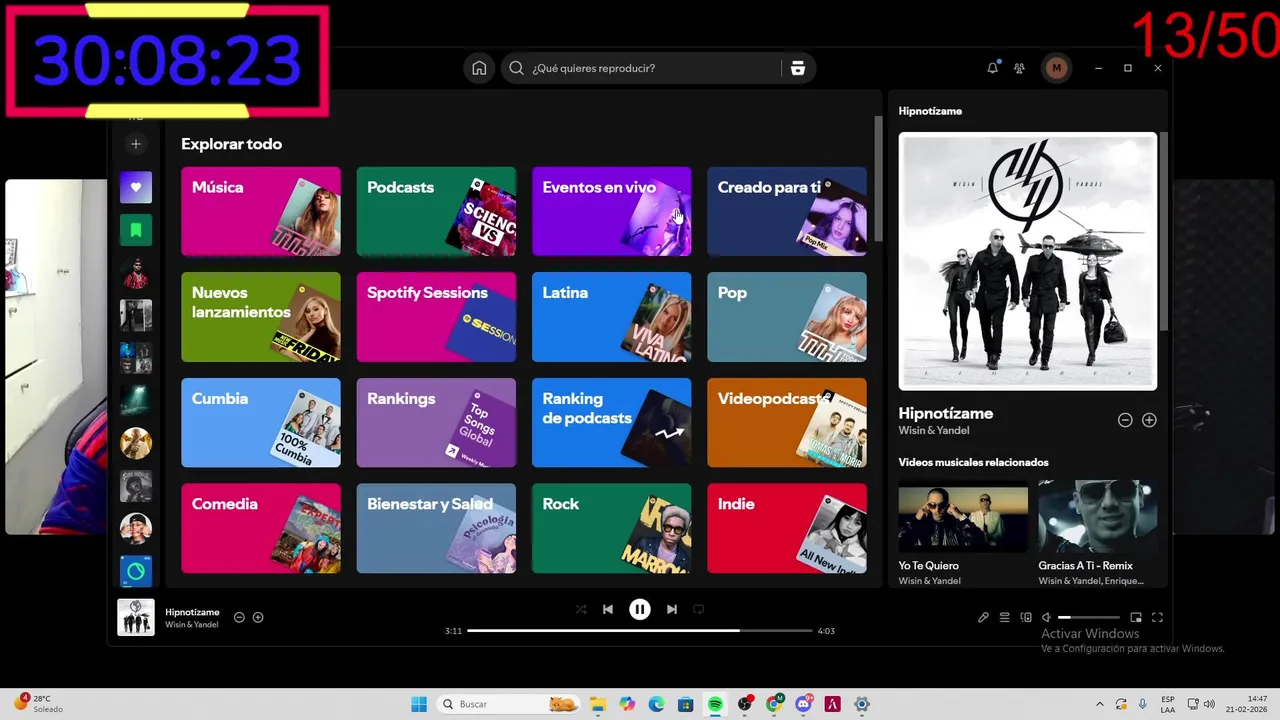Toggle lyrics microphone icon
Viewport: 1280px width, 720px height.
(x=983, y=618)
